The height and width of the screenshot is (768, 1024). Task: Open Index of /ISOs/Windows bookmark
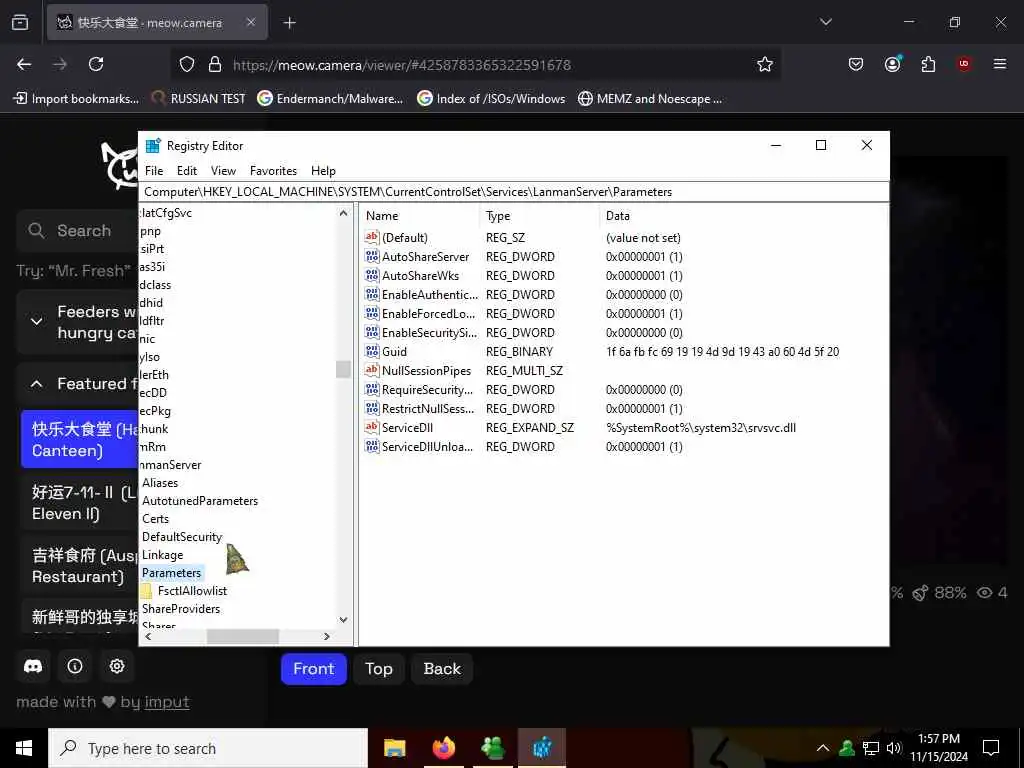pyautogui.click(x=491, y=99)
